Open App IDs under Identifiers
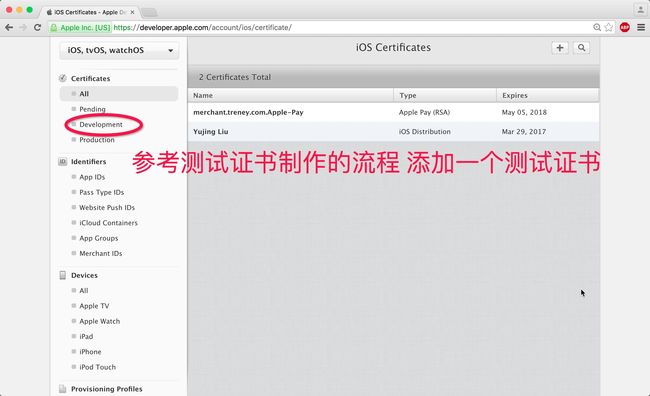The width and height of the screenshot is (650, 396). (x=92, y=177)
